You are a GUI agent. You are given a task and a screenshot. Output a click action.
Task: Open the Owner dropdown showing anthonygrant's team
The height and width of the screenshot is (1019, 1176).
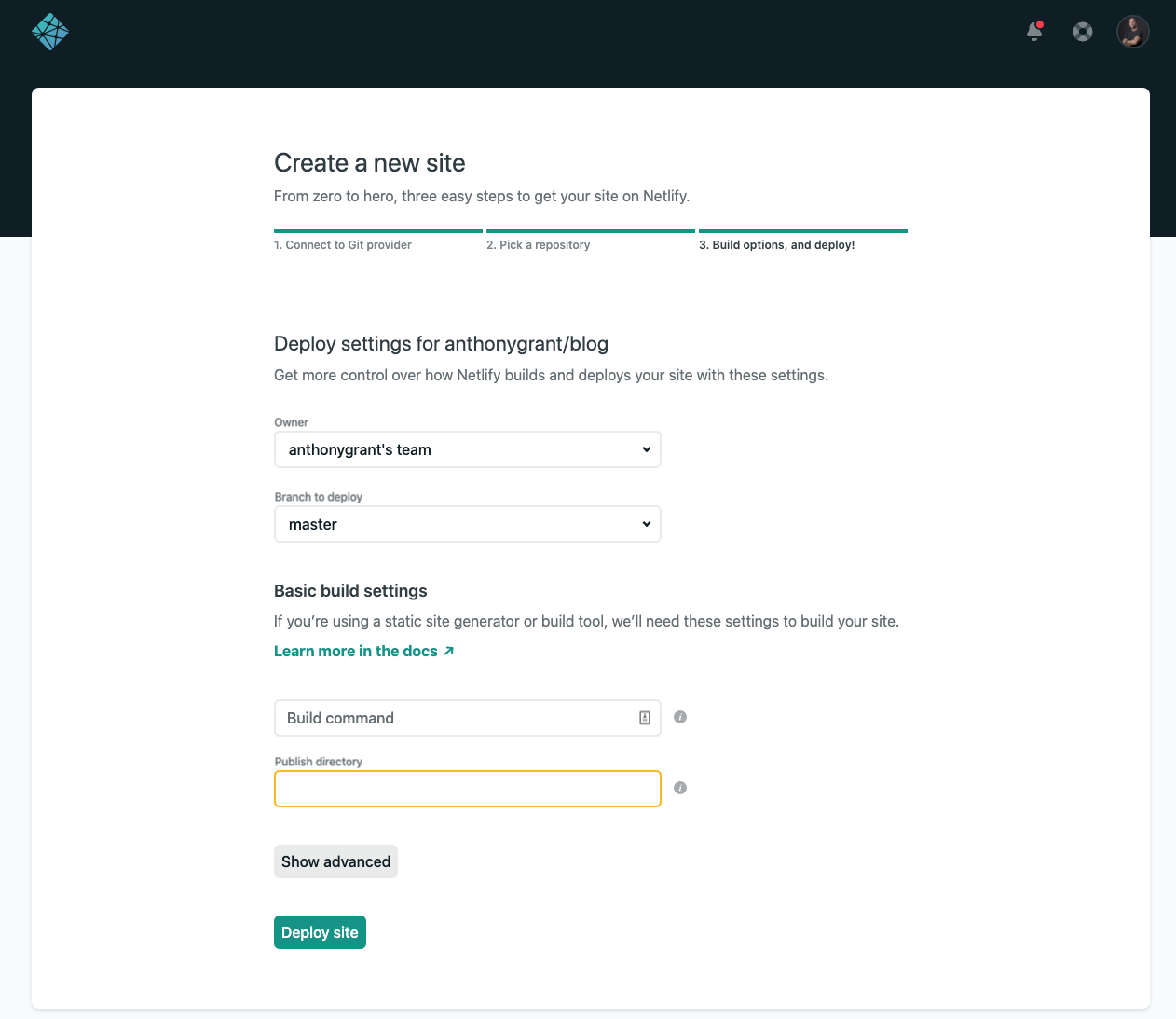coord(467,449)
